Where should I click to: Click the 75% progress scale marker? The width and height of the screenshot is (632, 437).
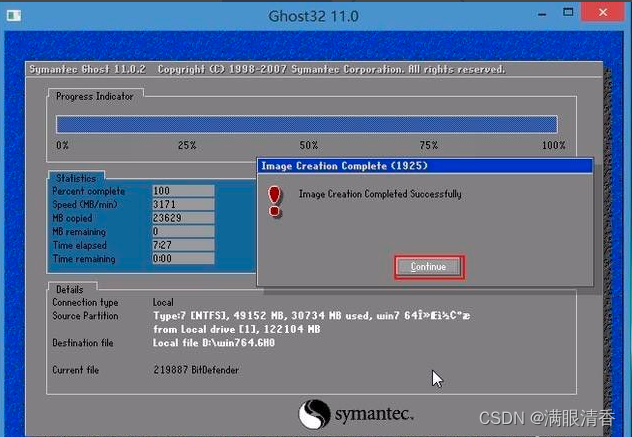coord(429,145)
